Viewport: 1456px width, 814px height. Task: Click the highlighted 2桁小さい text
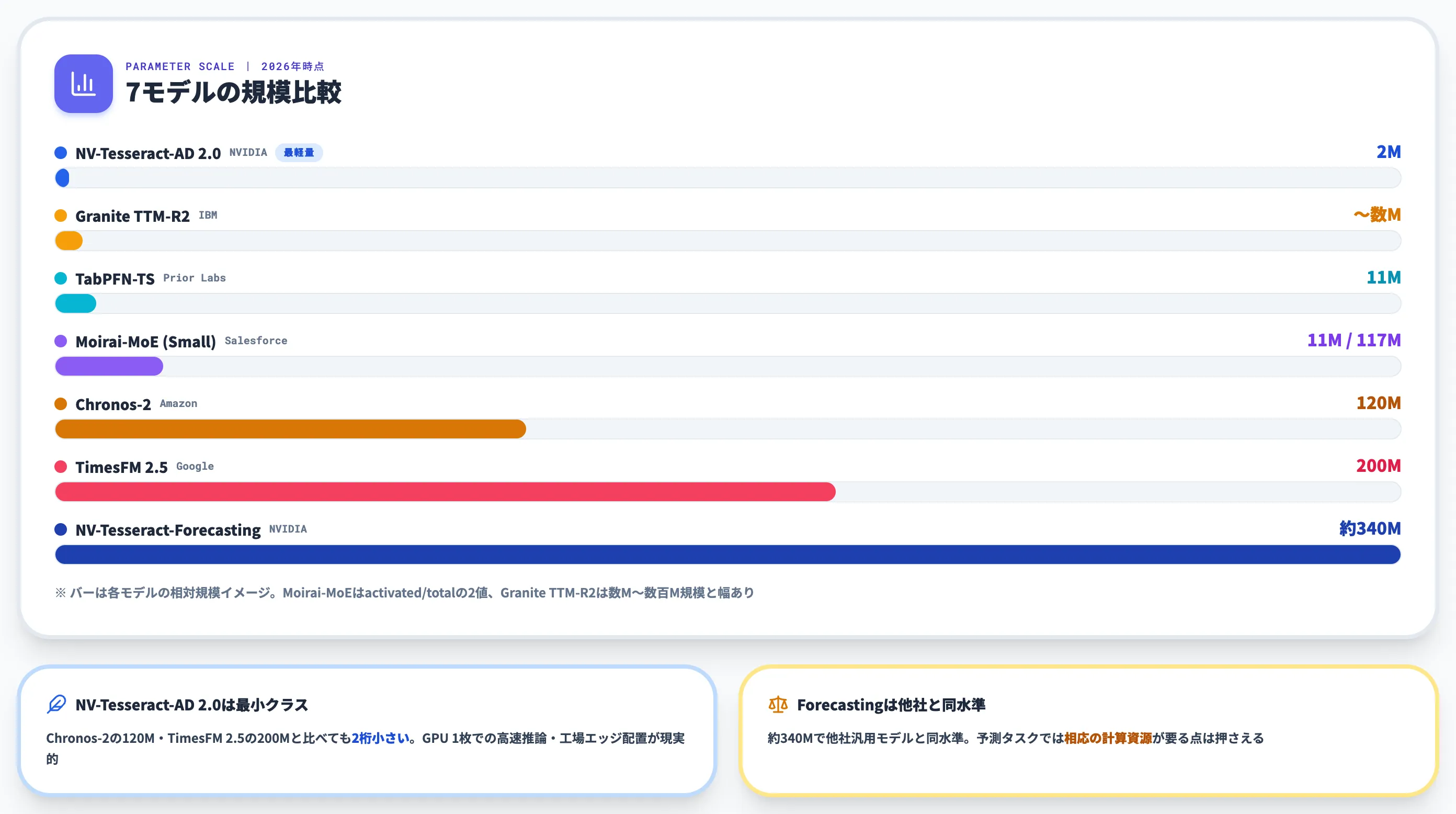[x=380, y=738]
